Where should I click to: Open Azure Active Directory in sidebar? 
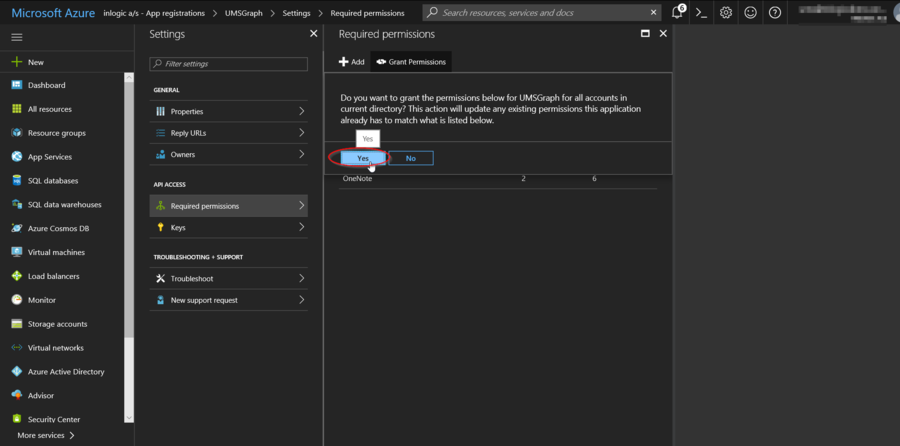[66, 372]
